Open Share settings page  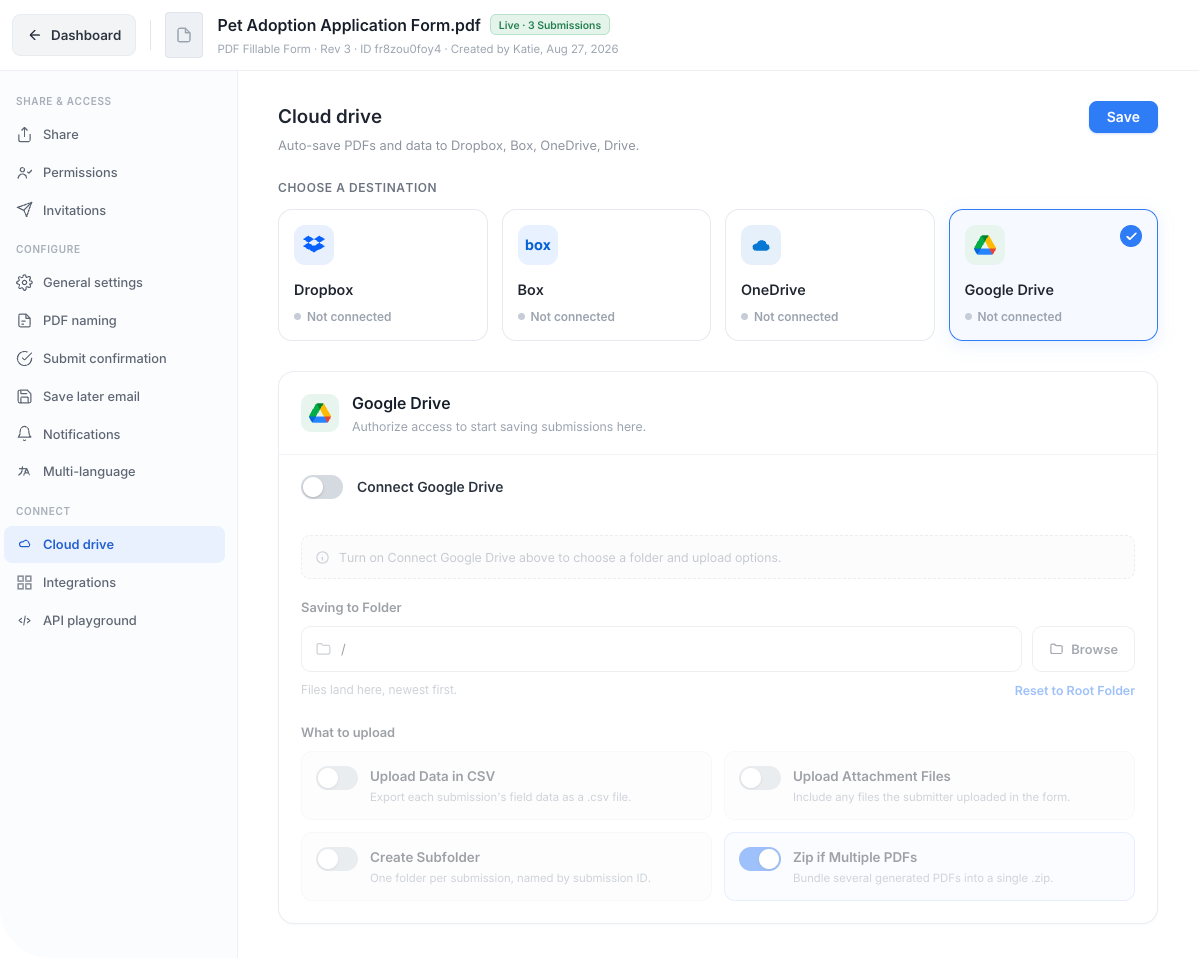tap(115, 135)
